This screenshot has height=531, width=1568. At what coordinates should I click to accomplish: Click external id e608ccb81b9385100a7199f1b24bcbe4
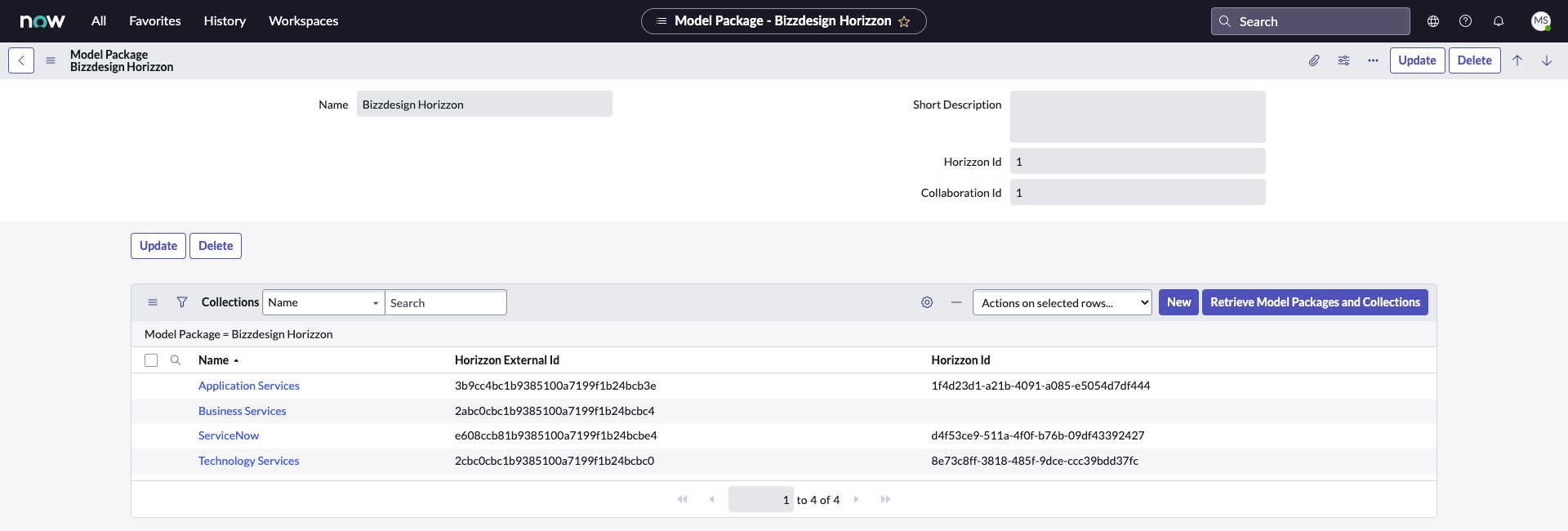tap(556, 435)
